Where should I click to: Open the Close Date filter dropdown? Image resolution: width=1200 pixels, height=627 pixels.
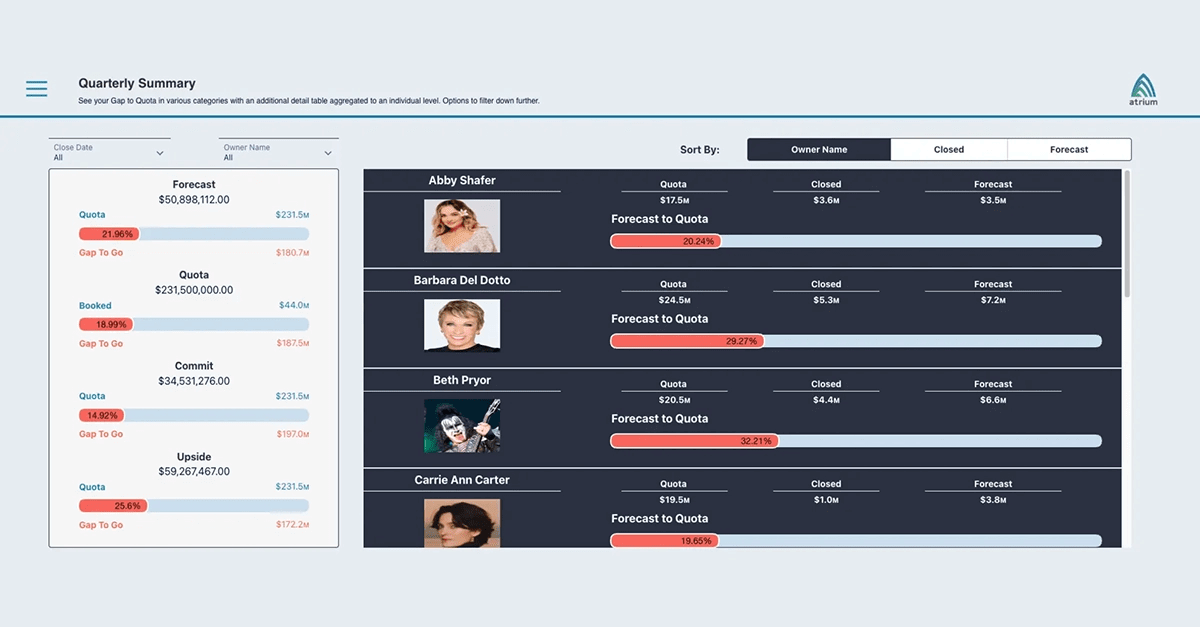pos(109,150)
